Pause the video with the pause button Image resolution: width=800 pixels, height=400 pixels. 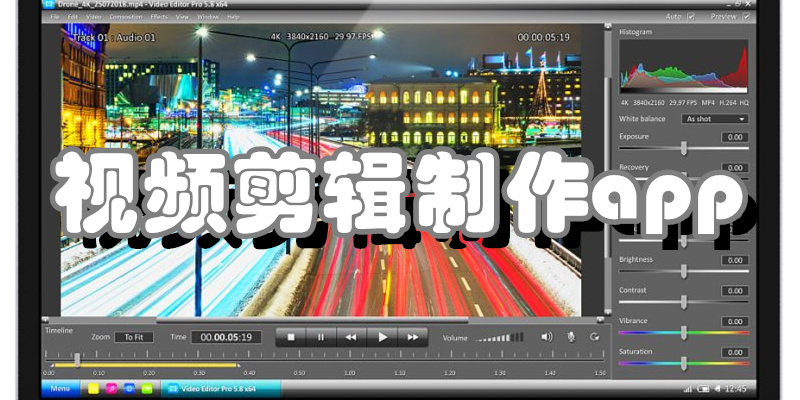point(321,337)
